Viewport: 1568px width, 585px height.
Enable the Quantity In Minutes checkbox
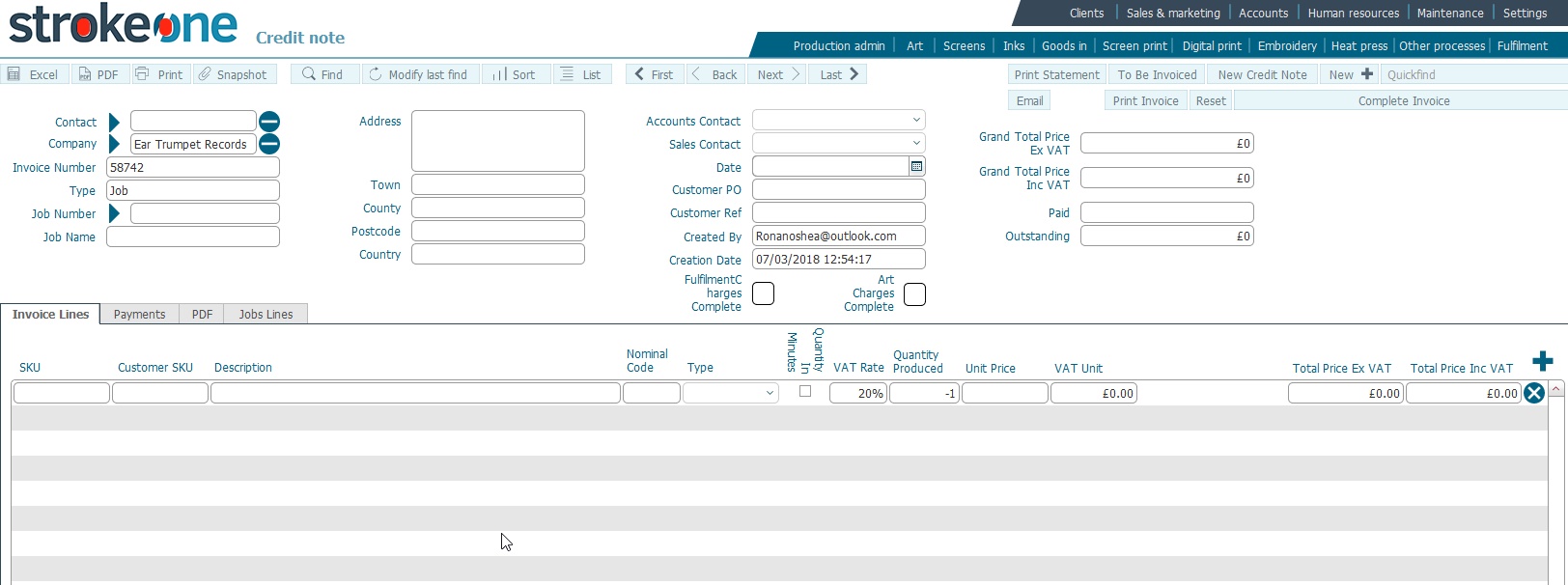(x=805, y=391)
